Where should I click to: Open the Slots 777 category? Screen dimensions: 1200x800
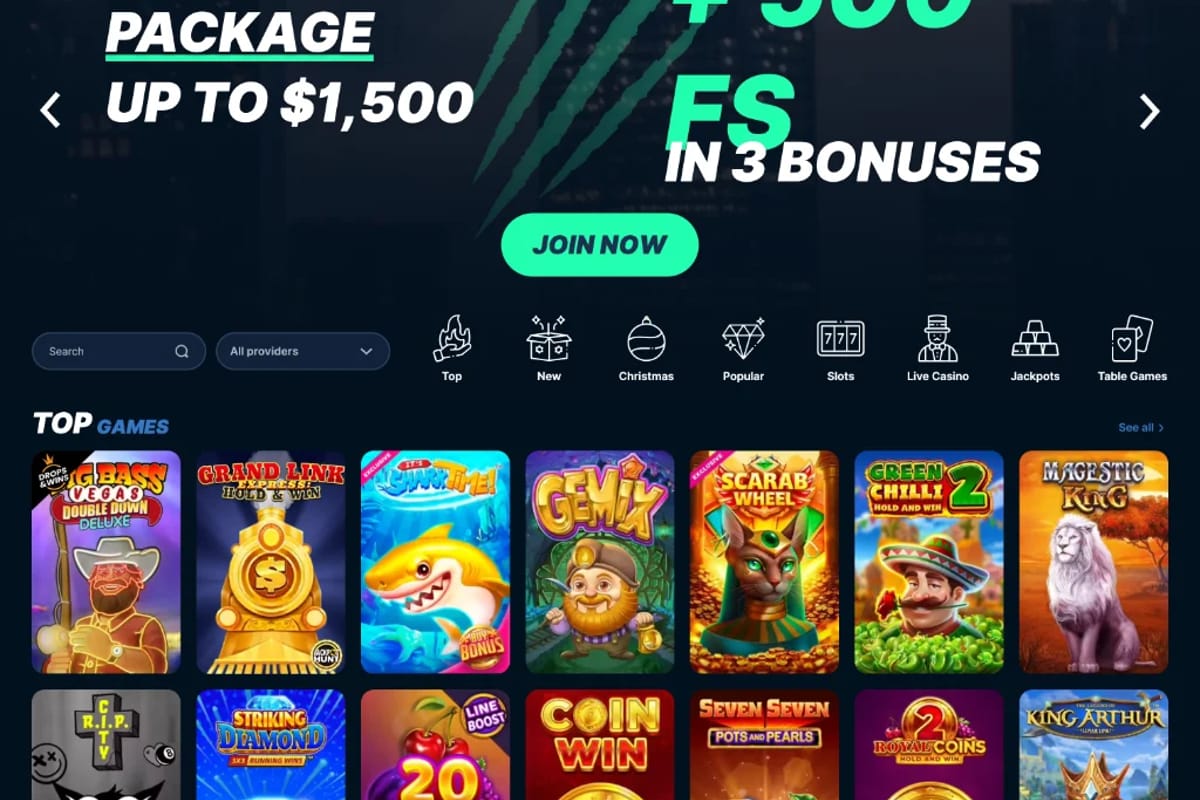click(x=841, y=340)
